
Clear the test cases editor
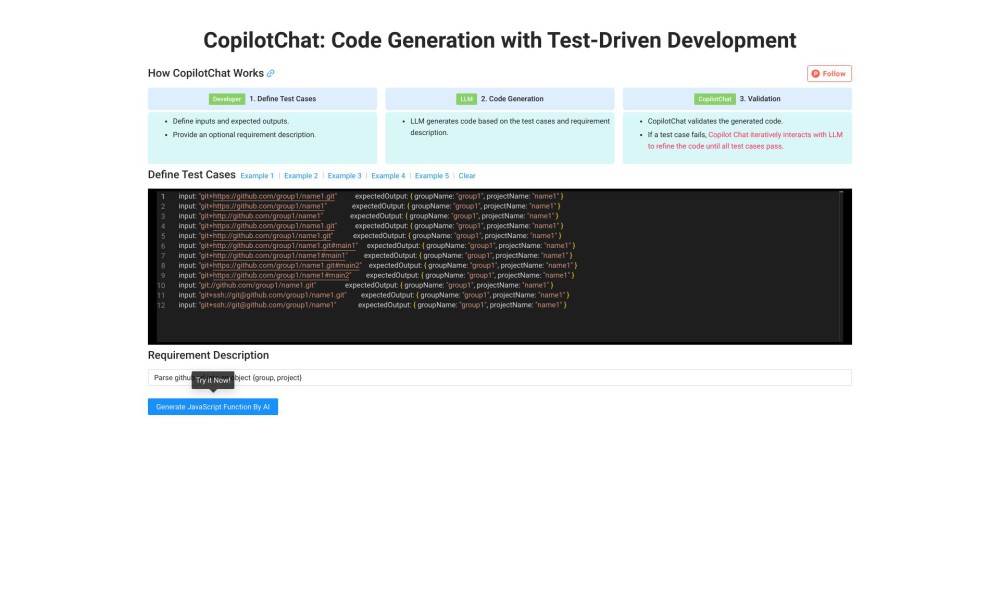pyautogui.click(x=467, y=176)
